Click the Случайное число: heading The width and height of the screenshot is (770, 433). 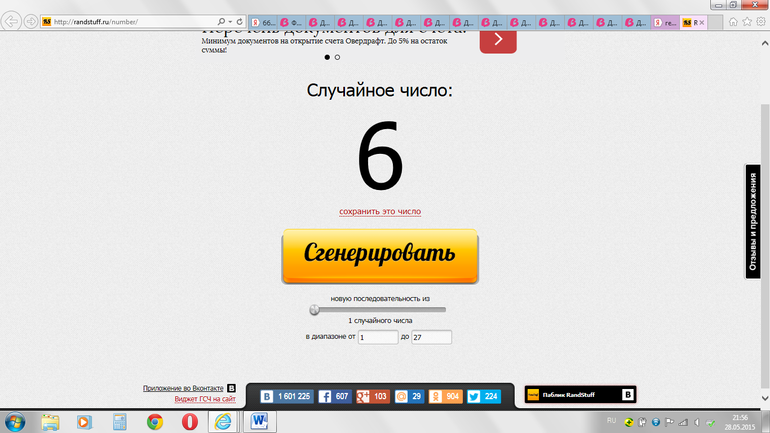click(379, 90)
